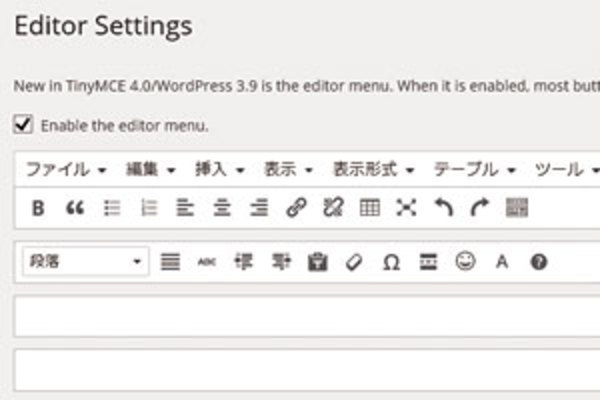Viewport: 600px width, 400px height.
Task: Align text right
Action: click(259, 208)
